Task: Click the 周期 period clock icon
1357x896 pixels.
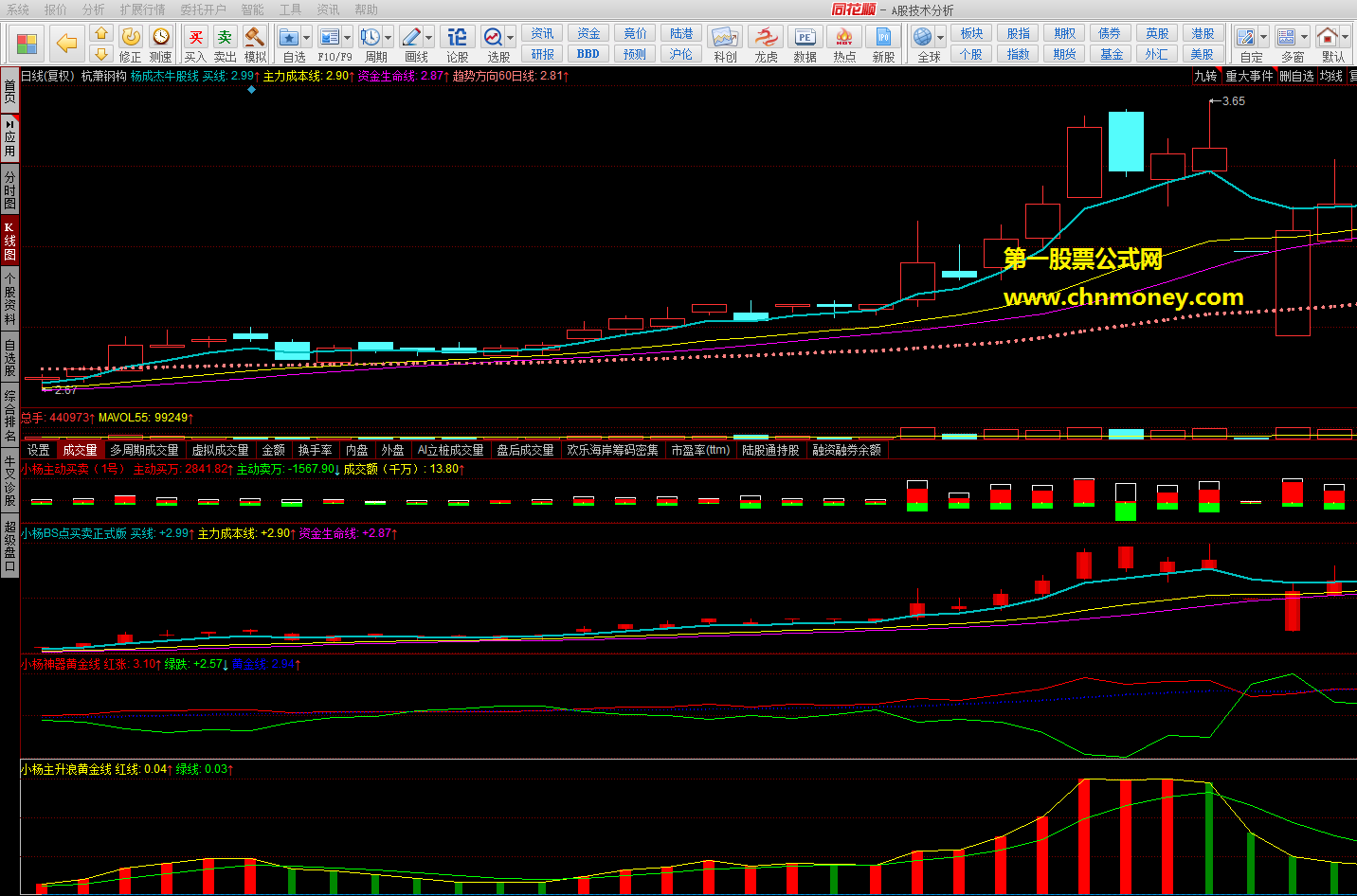Action: [371, 37]
